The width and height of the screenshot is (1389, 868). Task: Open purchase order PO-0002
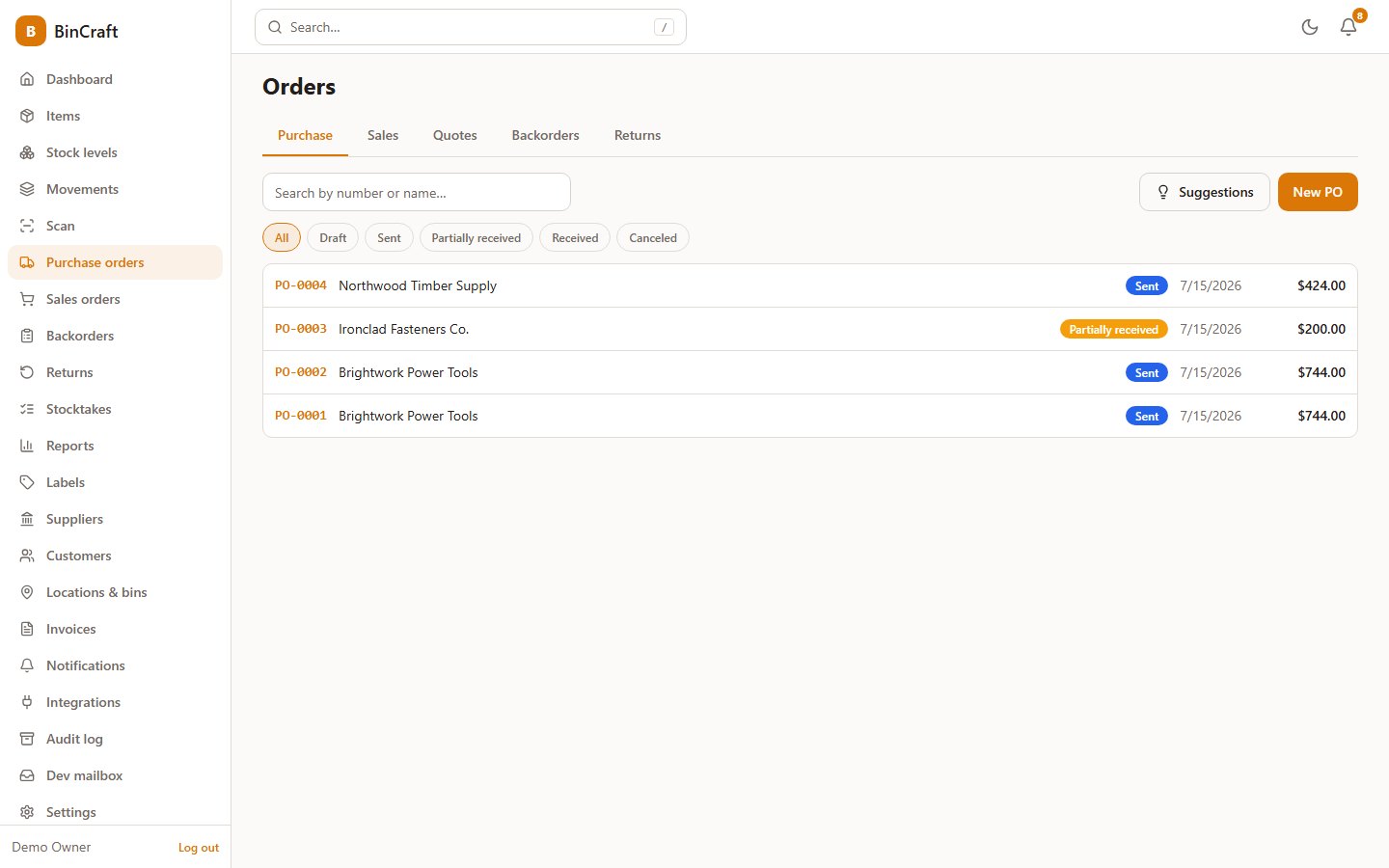[x=810, y=372]
